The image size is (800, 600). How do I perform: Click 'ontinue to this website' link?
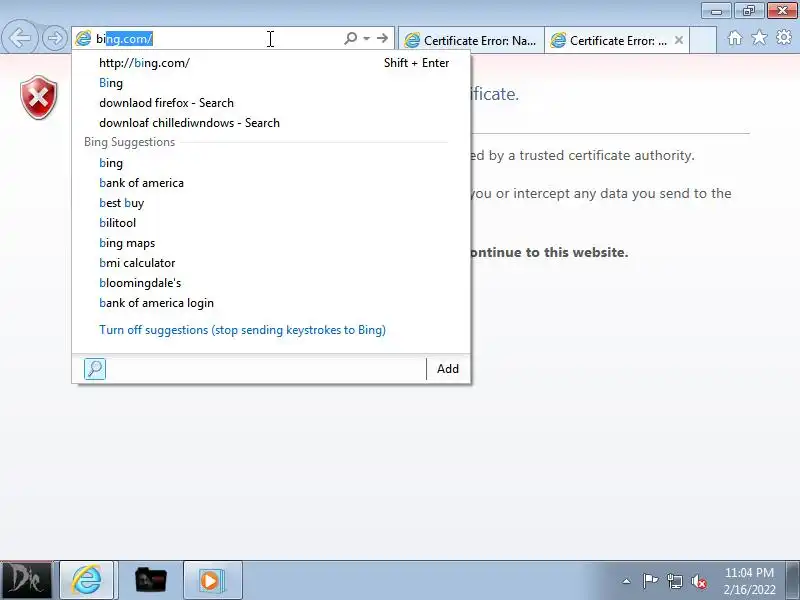pyautogui.click(x=549, y=252)
